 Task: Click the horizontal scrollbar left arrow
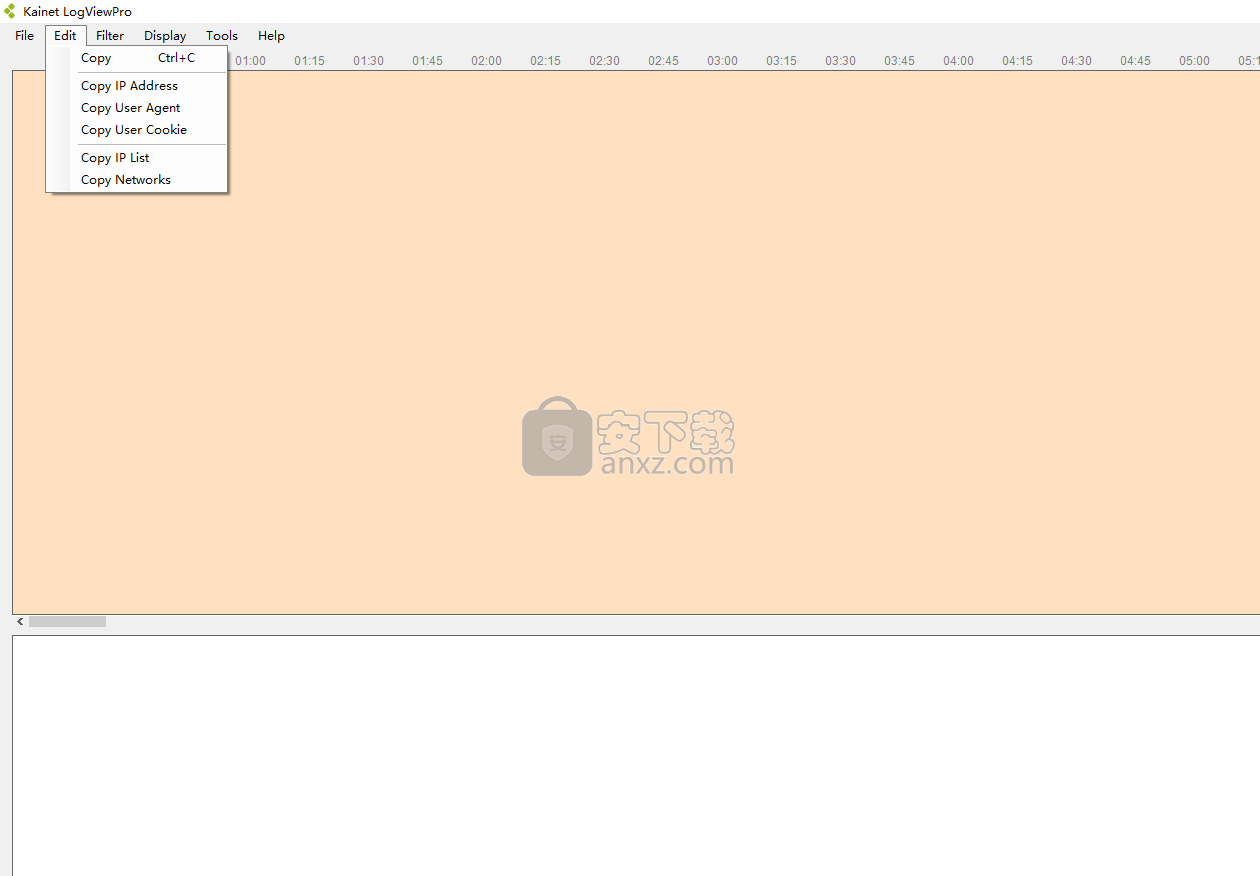click(x=20, y=621)
